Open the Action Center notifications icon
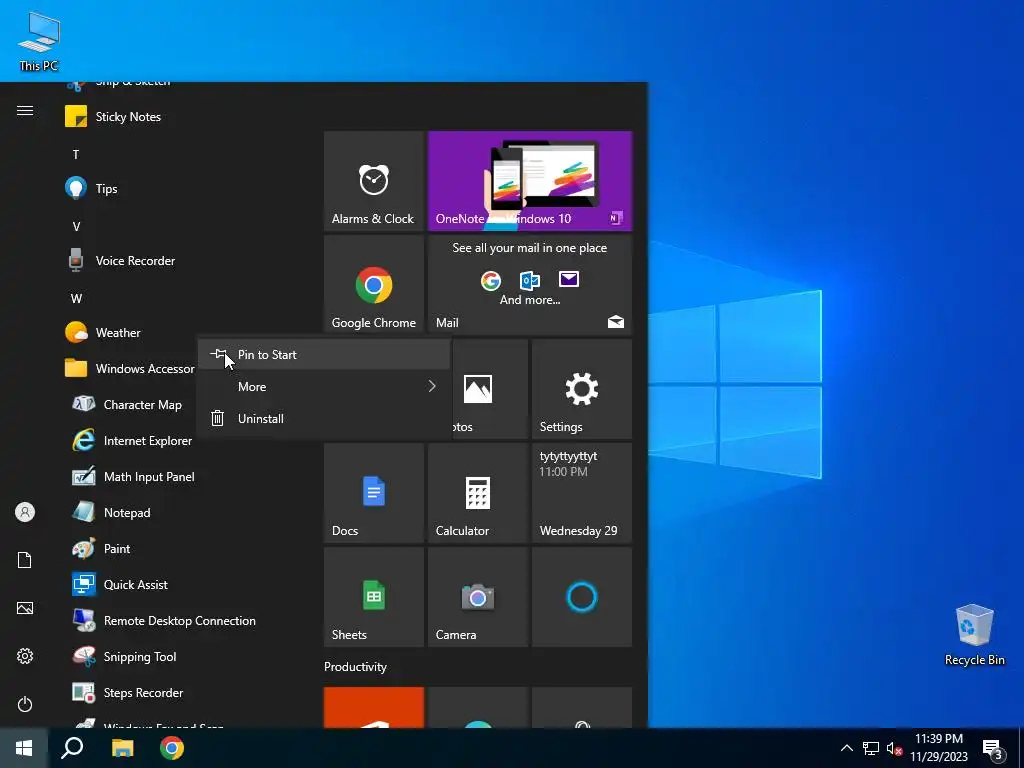 coord(993,748)
